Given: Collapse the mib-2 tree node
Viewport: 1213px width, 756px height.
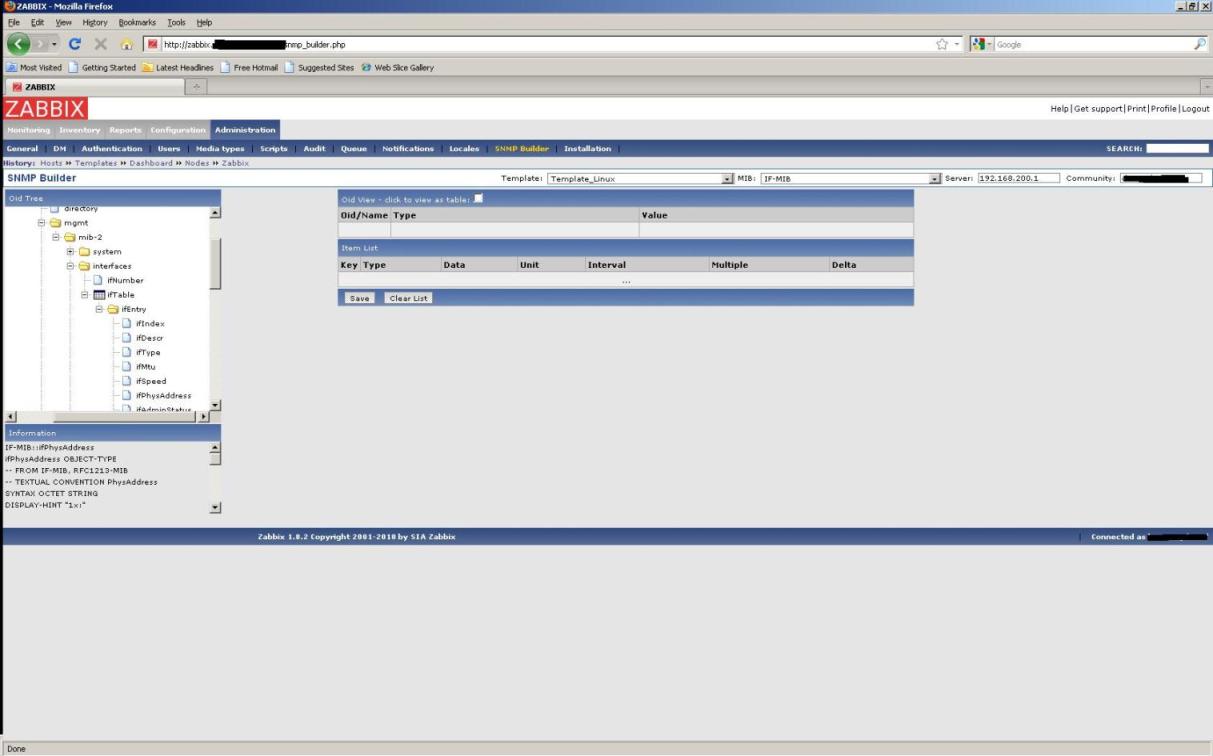Looking at the screenshot, I should (56, 237).
